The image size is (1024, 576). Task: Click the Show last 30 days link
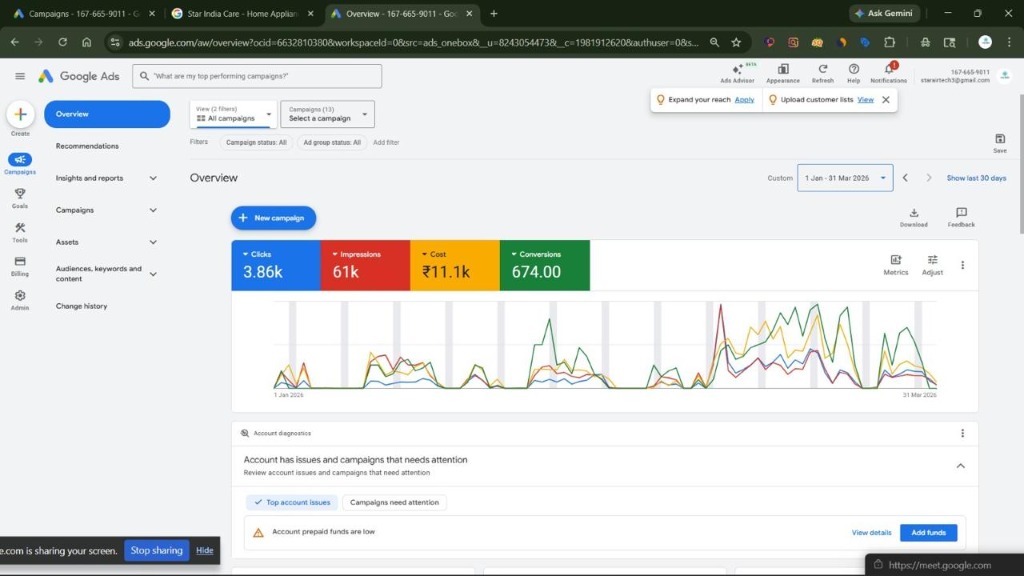coord(976,178)
